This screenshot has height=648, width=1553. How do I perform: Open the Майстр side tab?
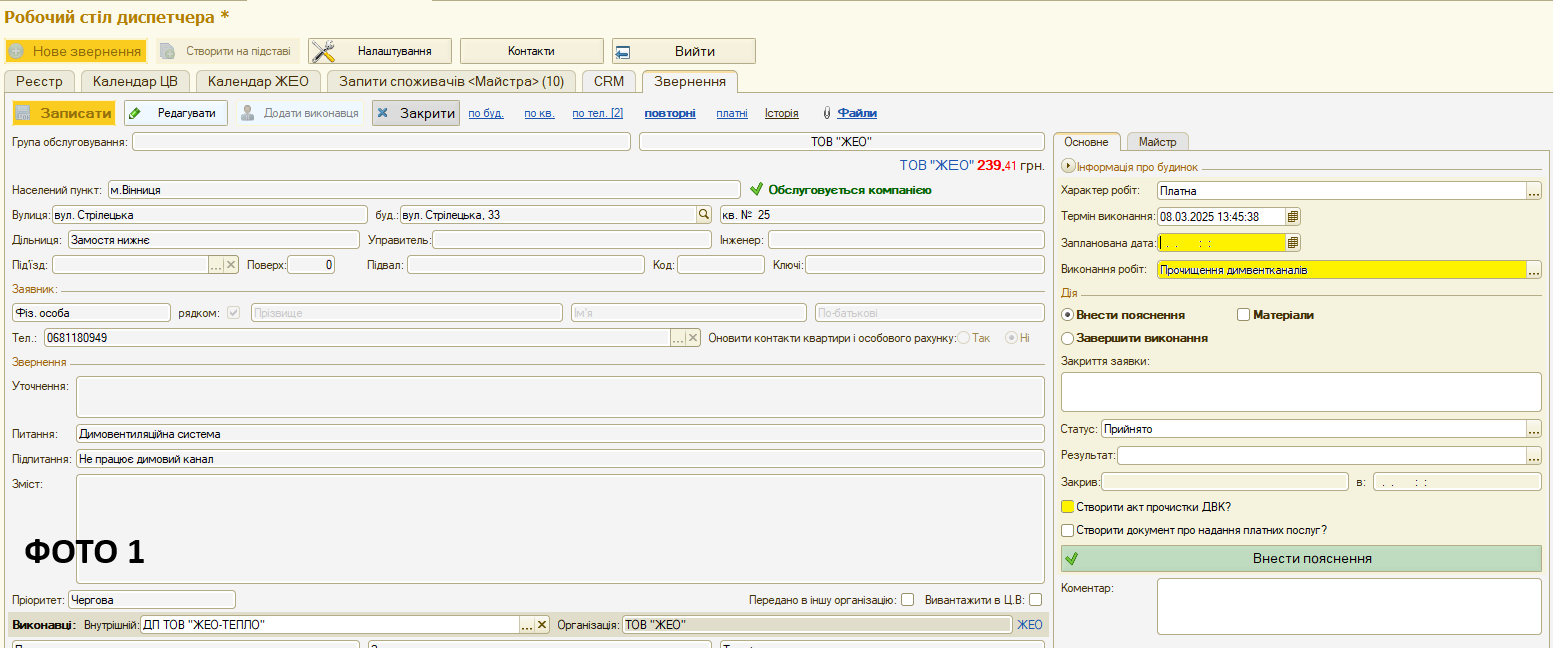coord(1157,142)
